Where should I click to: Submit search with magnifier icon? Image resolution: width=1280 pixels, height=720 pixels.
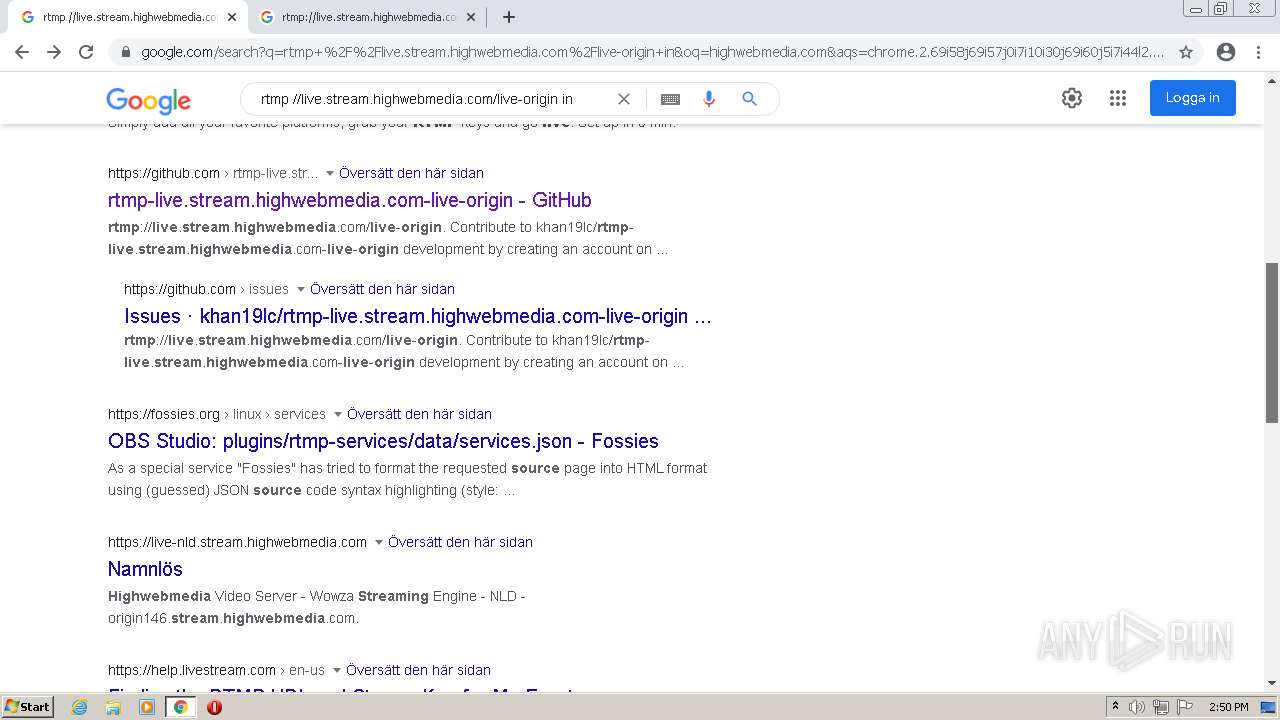pos(749,99)
